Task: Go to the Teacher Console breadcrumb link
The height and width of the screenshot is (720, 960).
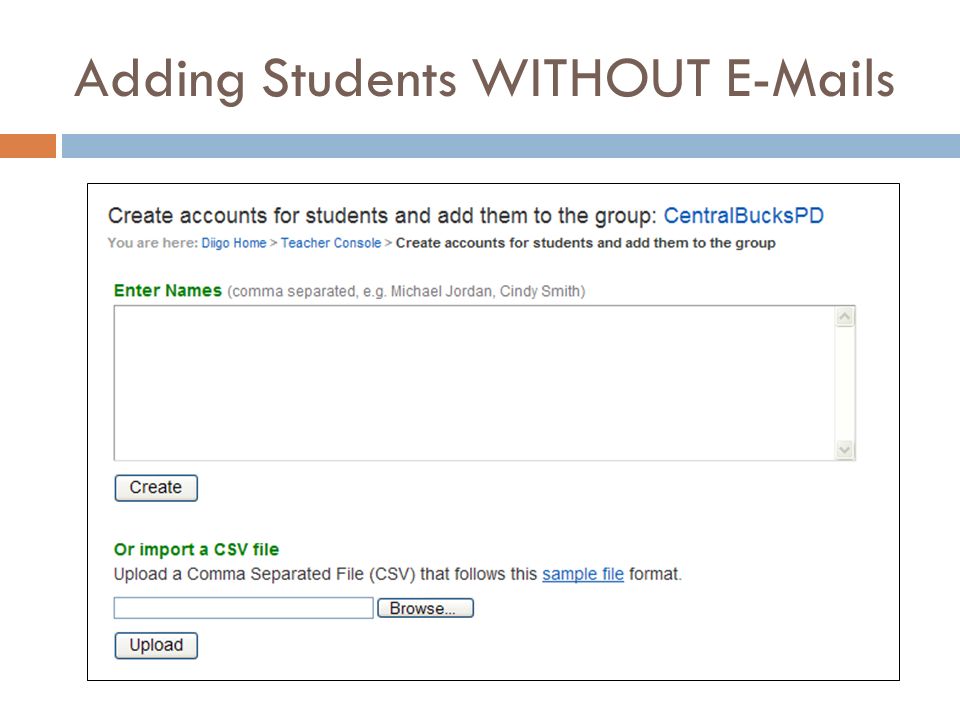Action: [331, 243]
